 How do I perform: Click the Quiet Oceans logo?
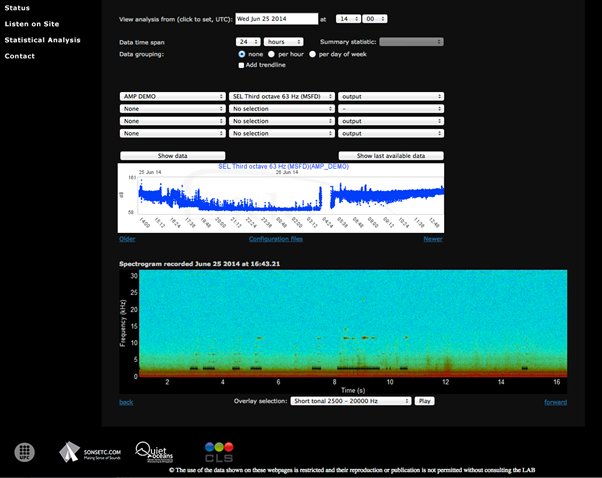(156, 451)
